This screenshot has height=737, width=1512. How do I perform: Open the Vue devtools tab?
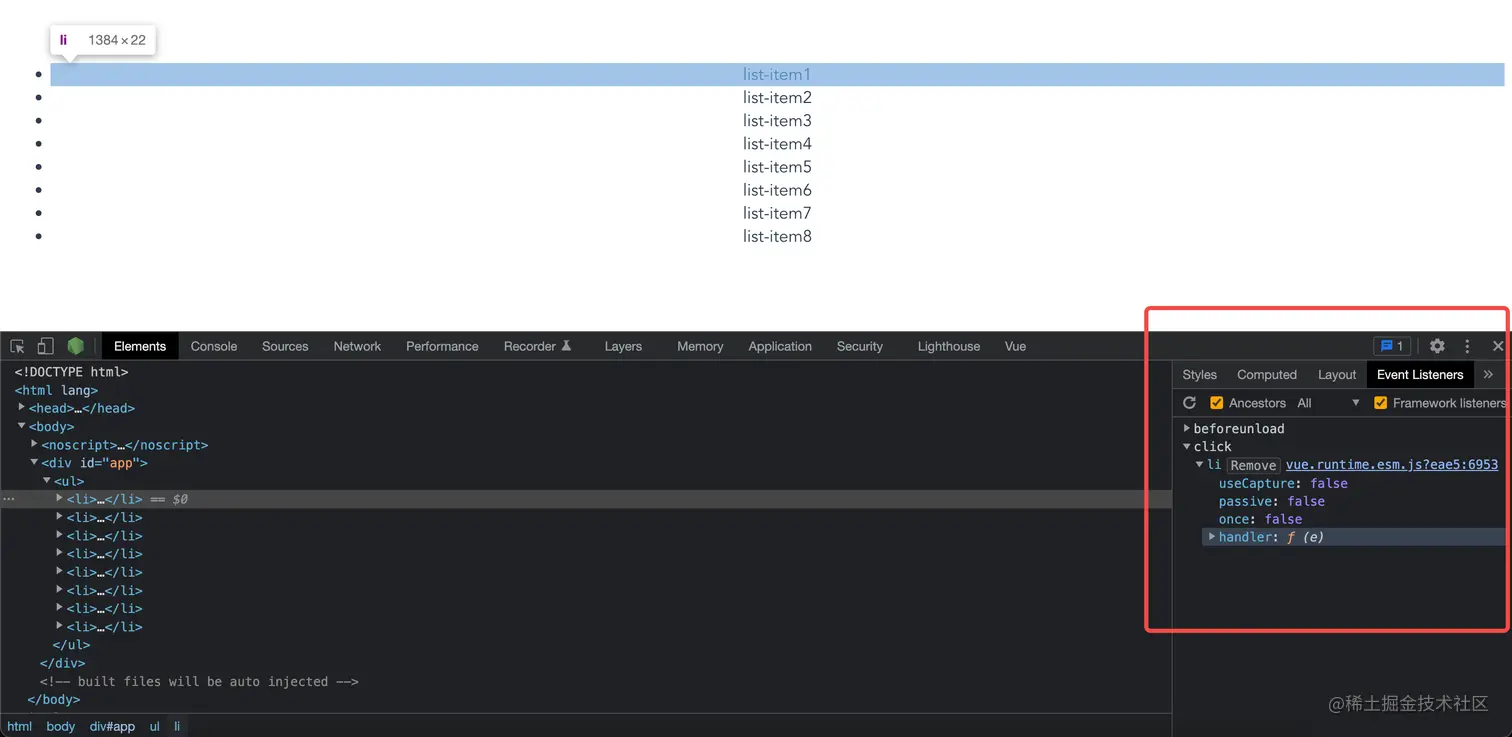[1015, 346]
